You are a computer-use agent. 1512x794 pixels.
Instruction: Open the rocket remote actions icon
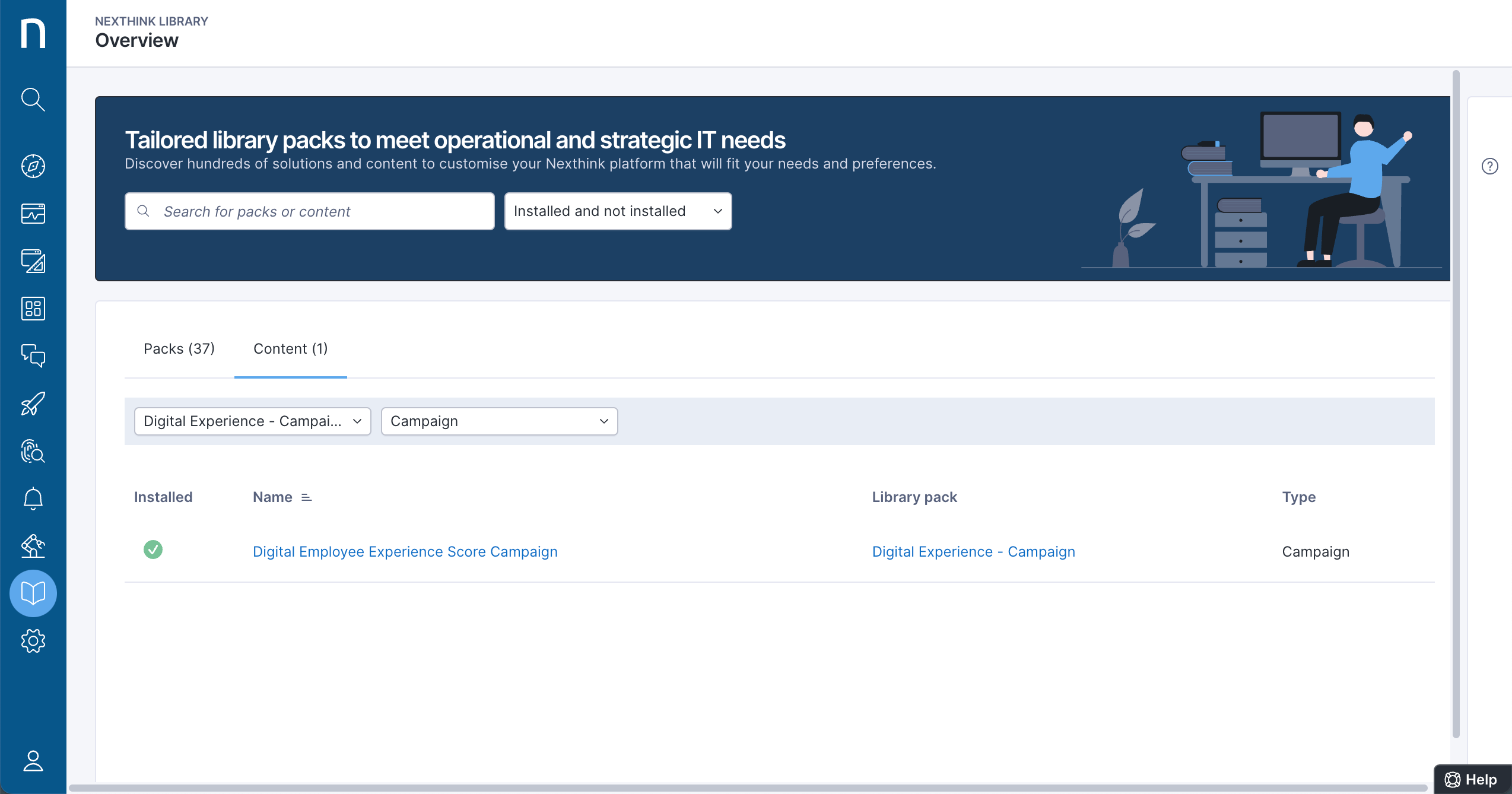[x=33, y=404]
